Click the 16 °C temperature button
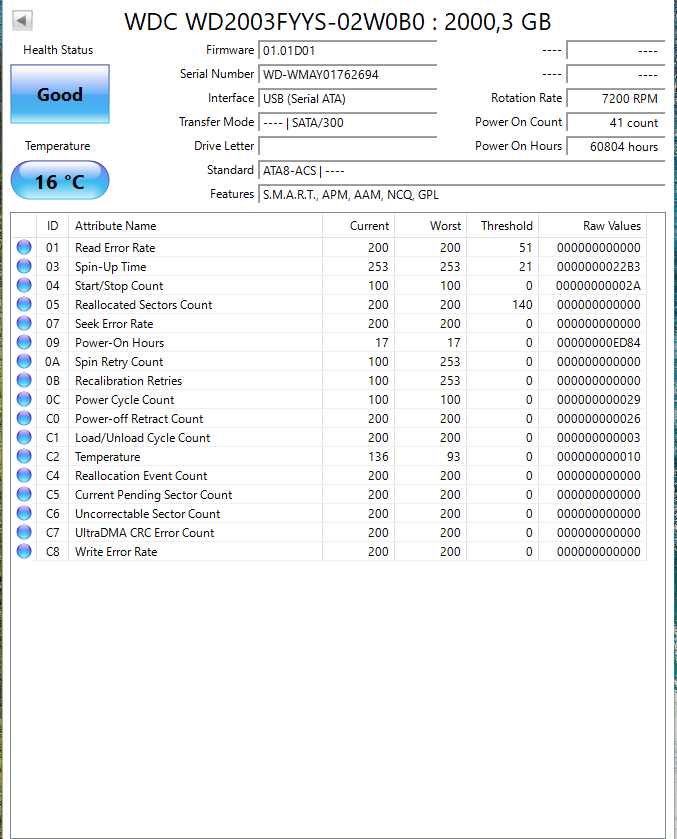The width and height of the screenshot is (677, 839). (60, 181)
